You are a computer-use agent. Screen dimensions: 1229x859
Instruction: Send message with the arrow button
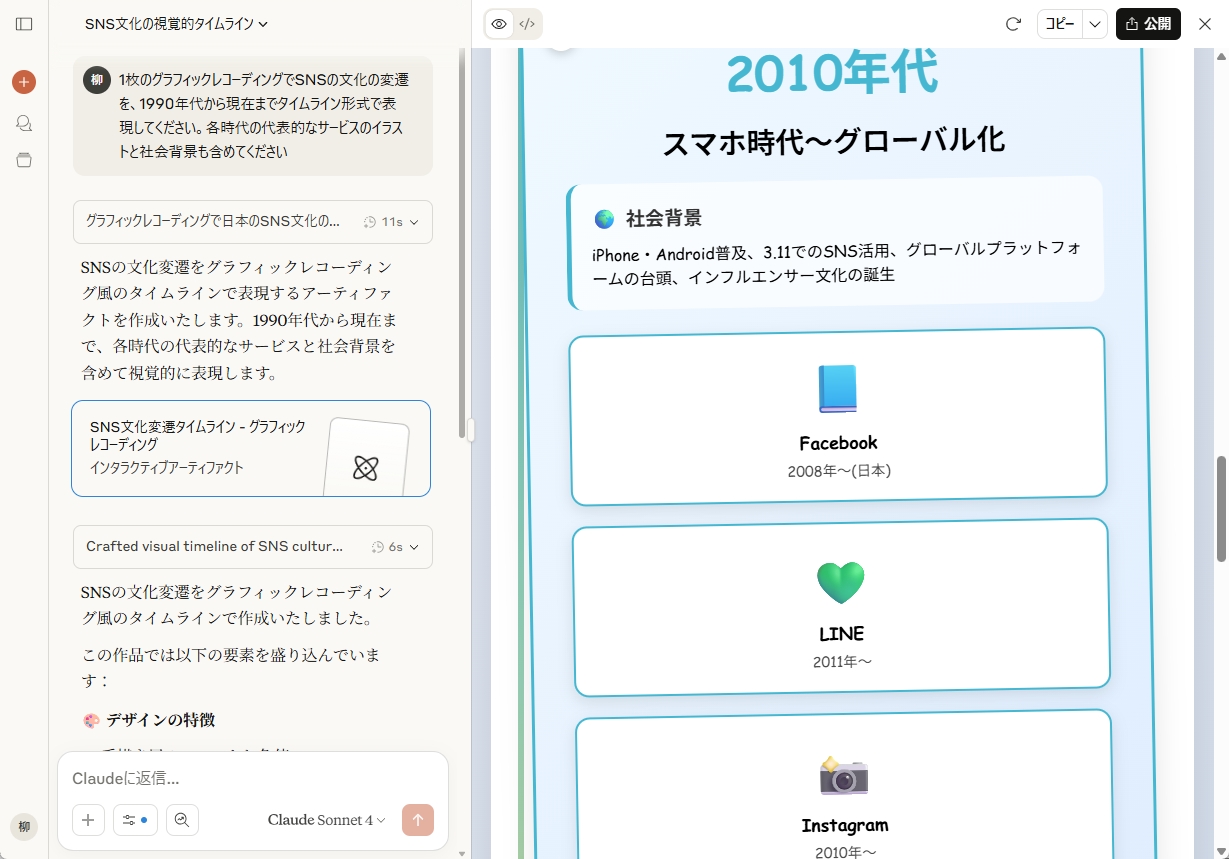(418, 820)
